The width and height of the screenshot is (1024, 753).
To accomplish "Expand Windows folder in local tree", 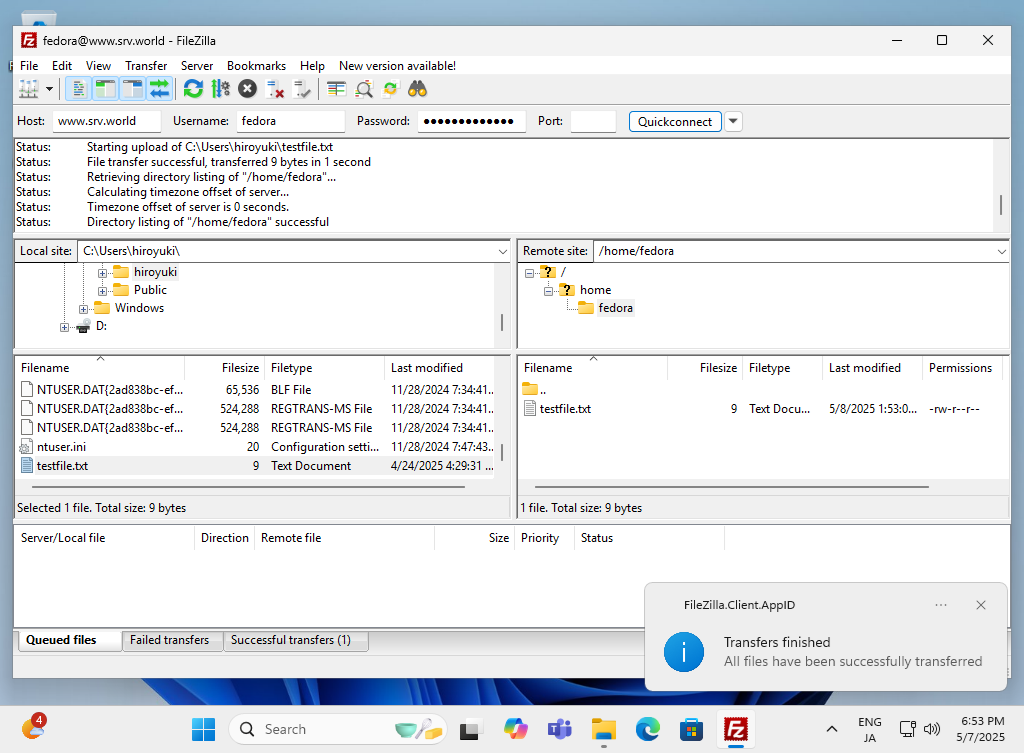I will tap(84, 309).
